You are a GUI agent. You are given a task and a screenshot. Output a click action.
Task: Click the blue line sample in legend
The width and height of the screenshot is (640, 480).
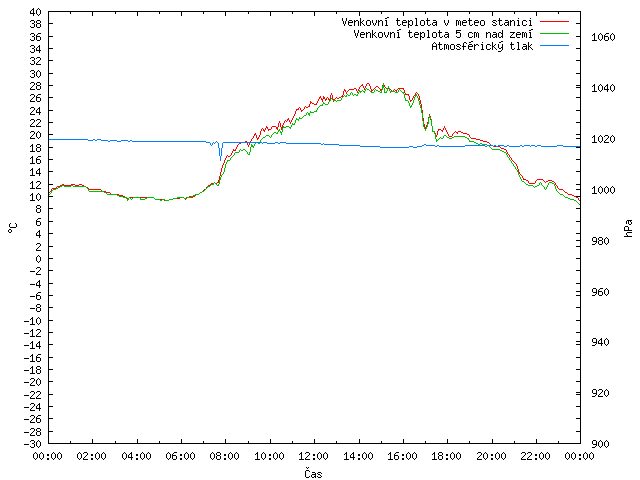click(x=554, y=46)
